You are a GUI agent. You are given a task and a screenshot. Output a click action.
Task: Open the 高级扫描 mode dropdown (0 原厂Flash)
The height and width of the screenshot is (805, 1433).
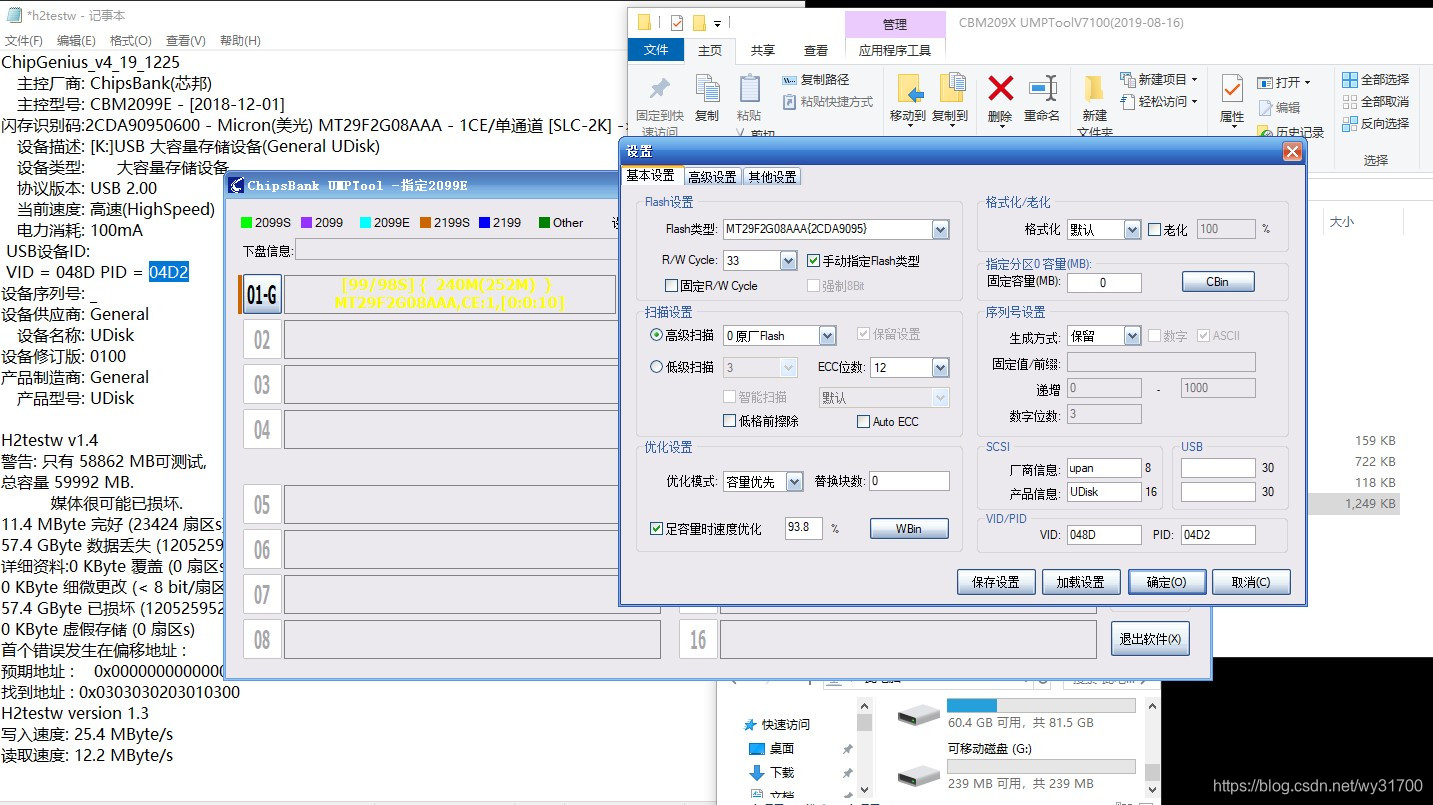pyautogui.click(x=827, y=336)
